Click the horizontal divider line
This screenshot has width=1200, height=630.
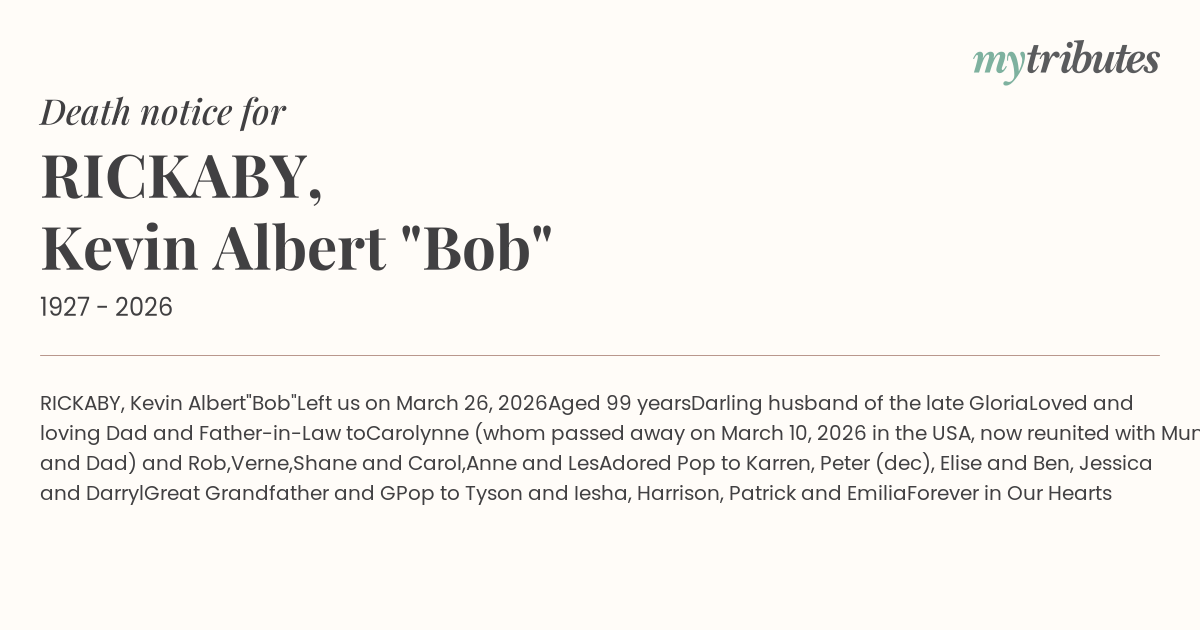600,355
